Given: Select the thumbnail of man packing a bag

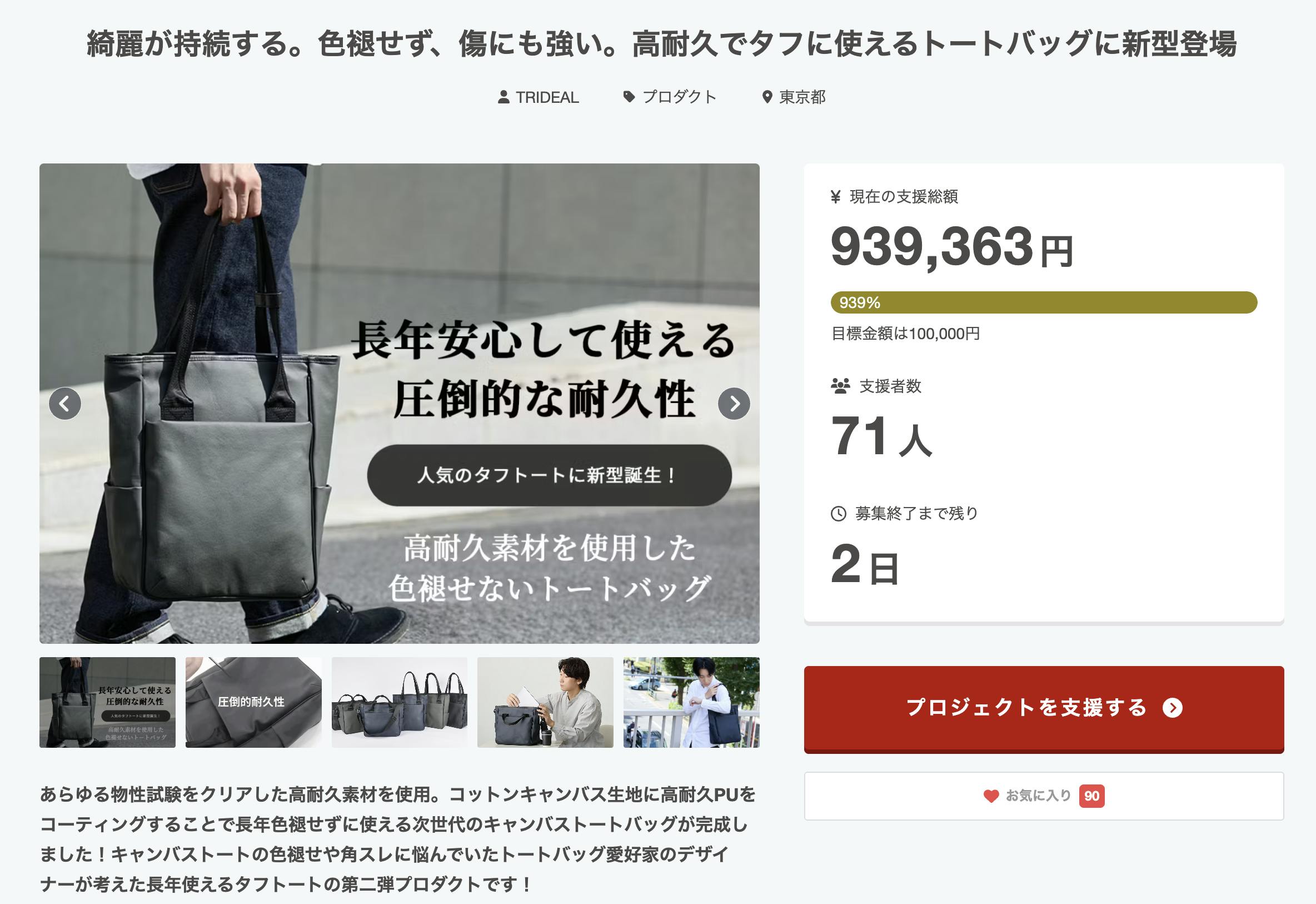Looking at the screenshot, I should point(545,702).
